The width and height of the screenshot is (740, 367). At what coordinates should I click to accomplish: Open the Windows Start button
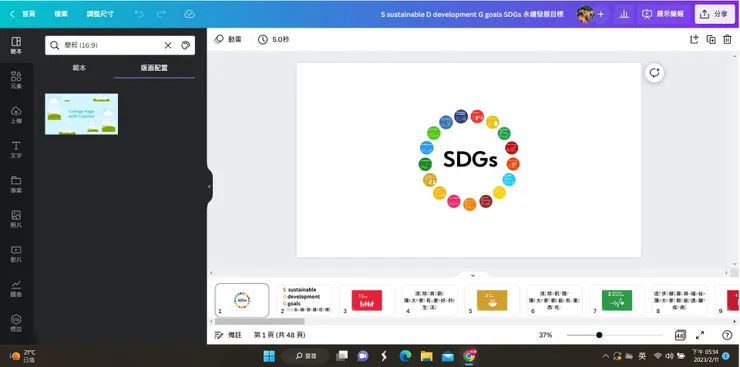[x=269, y=356]
